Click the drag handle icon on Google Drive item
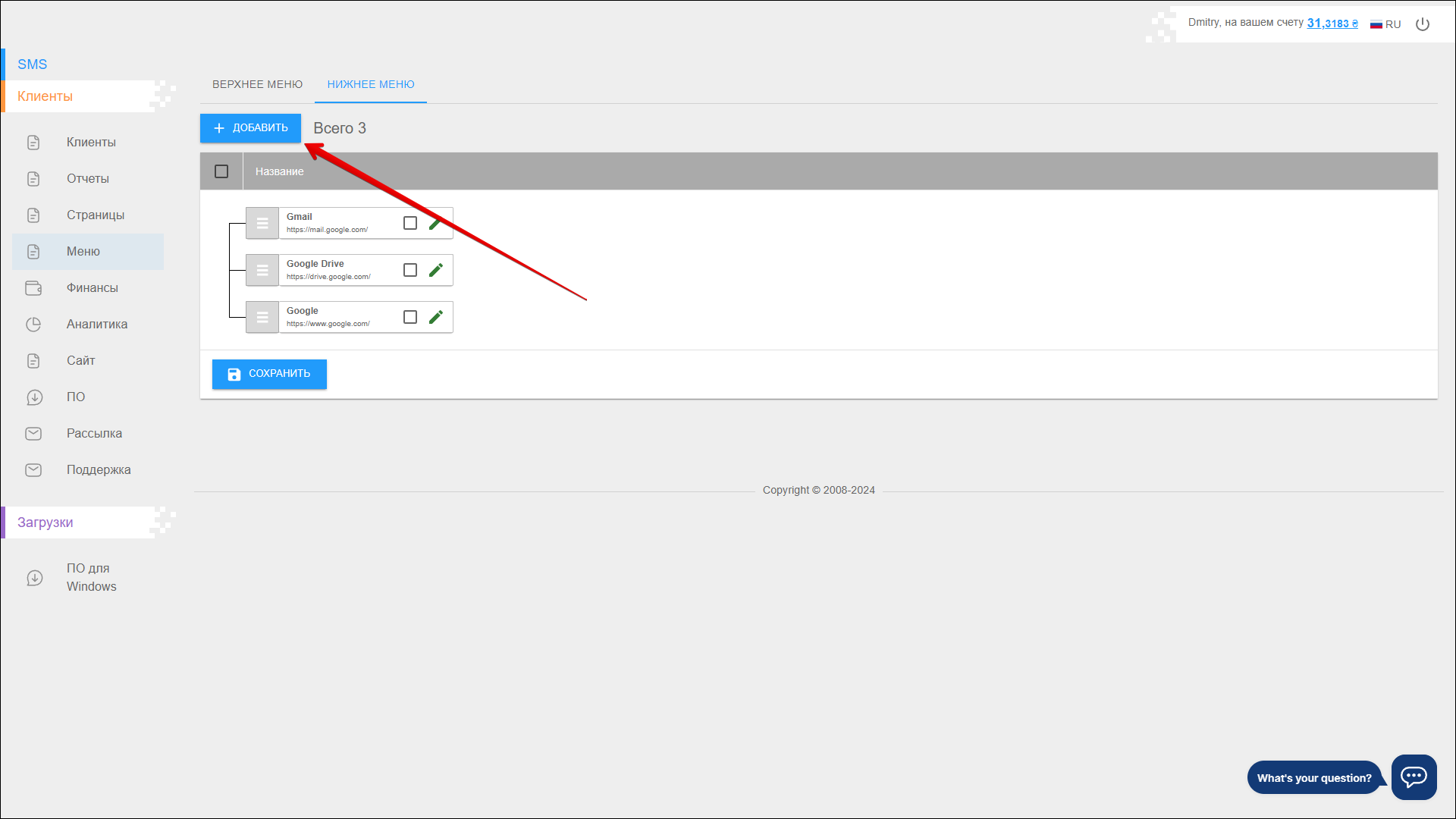1456x819 pixels. 262,270
